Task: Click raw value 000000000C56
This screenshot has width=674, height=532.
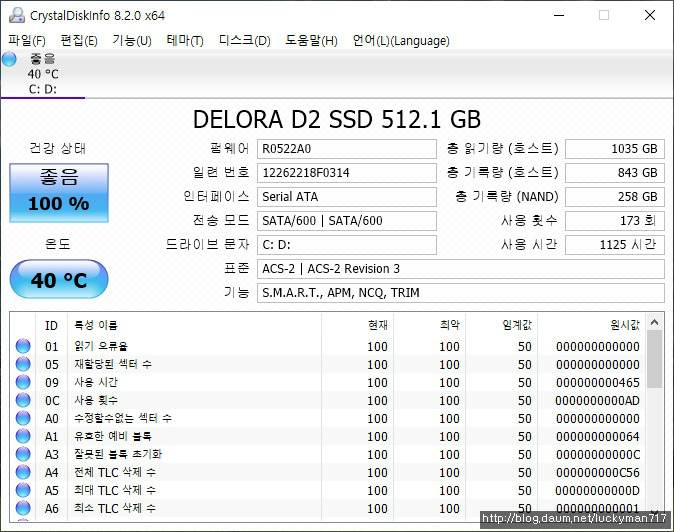Action: point(597,473)
